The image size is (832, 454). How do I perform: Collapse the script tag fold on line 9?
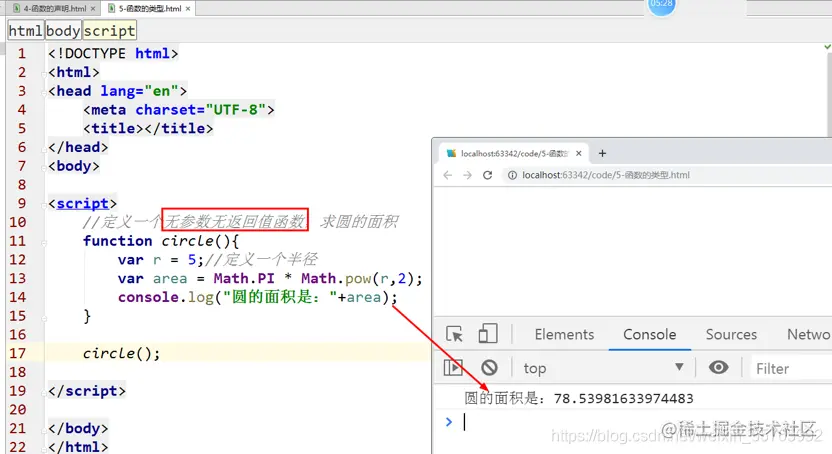44,204
